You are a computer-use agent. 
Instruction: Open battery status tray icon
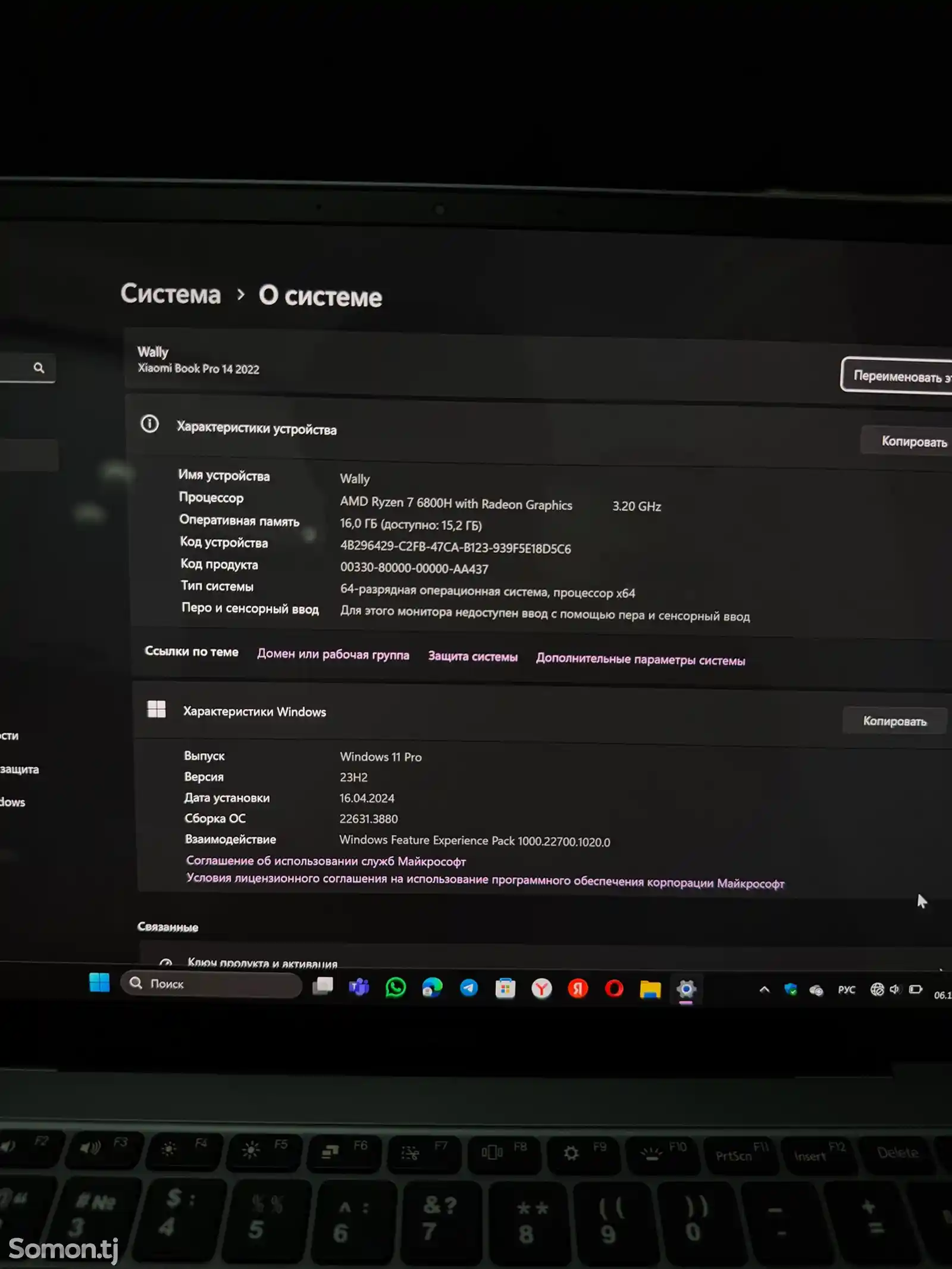tap(916, 989)
